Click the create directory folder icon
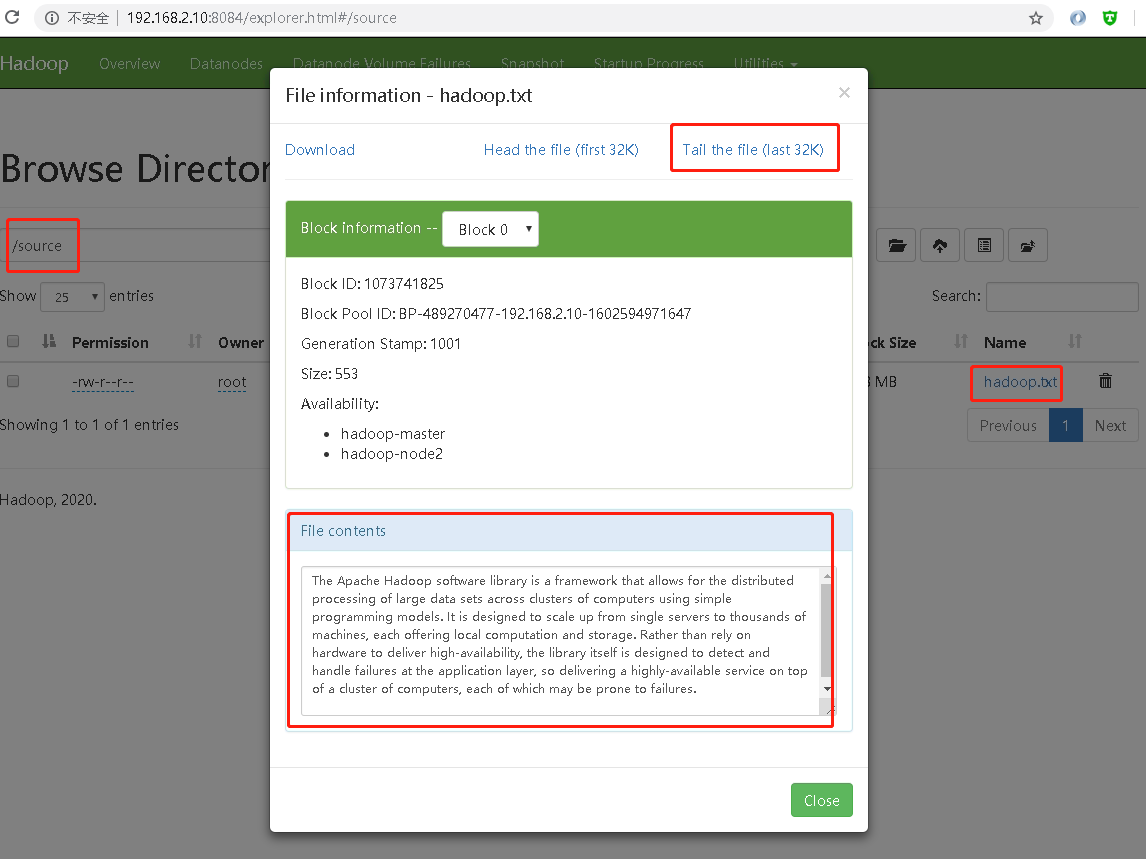The width and height of the screenshot is (1146, 859). click(x=897, y=246)
